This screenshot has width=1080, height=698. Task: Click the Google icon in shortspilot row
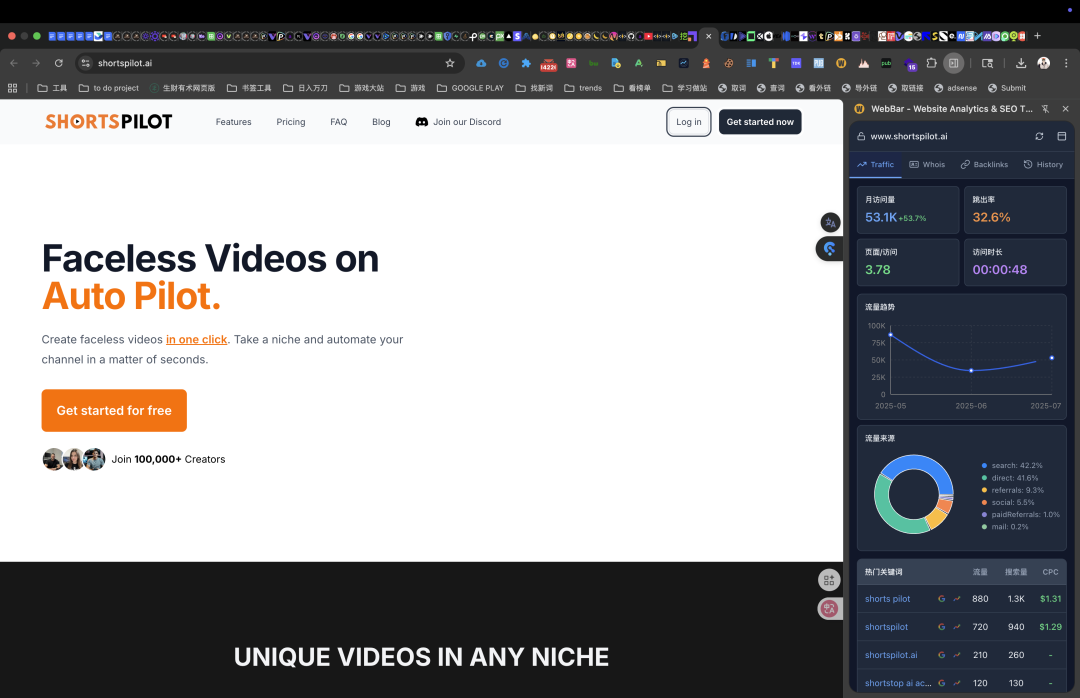(942, 627)
